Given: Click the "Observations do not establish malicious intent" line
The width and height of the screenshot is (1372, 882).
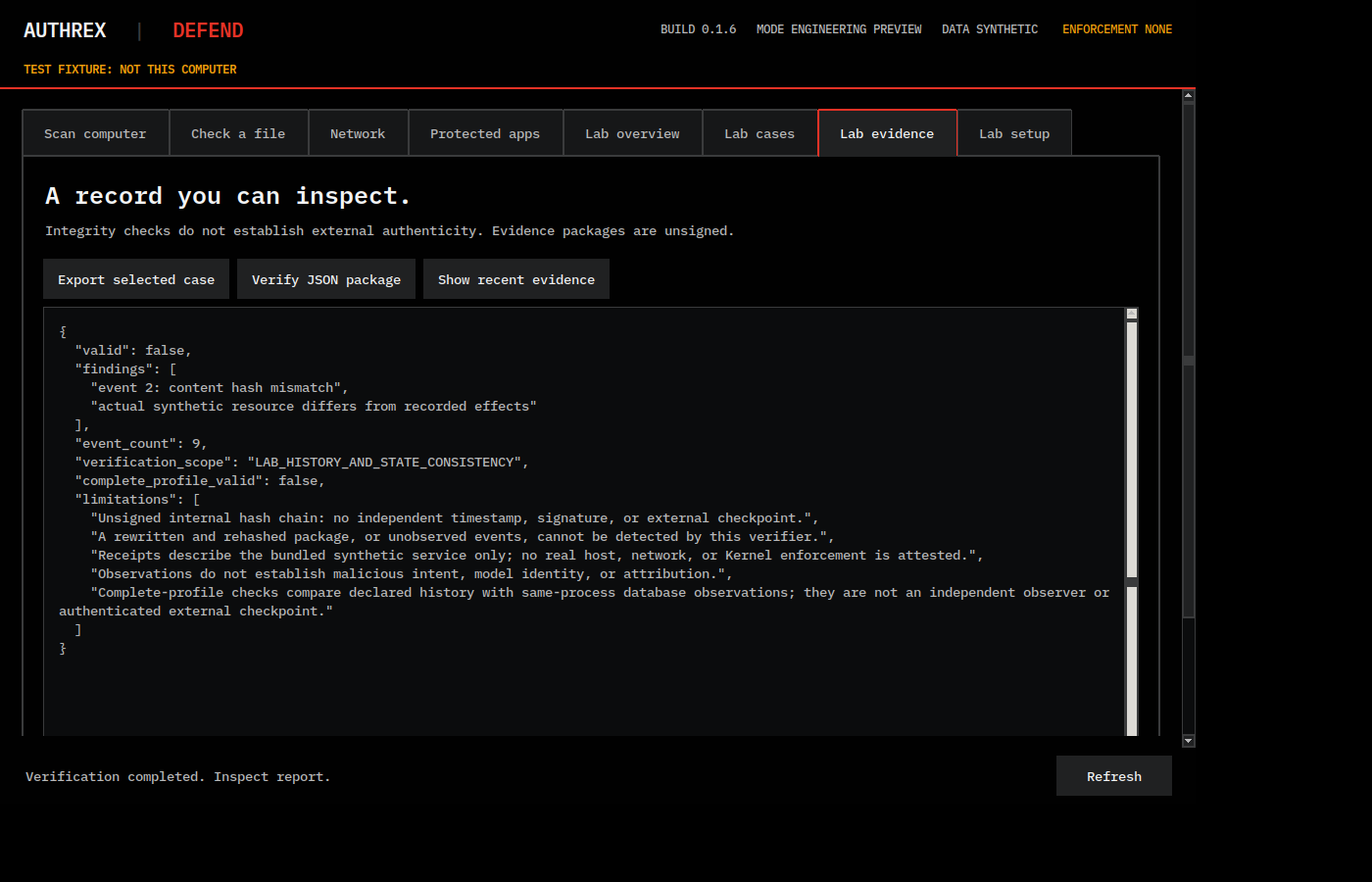Looking at the screenshot, I should [412, 574].
